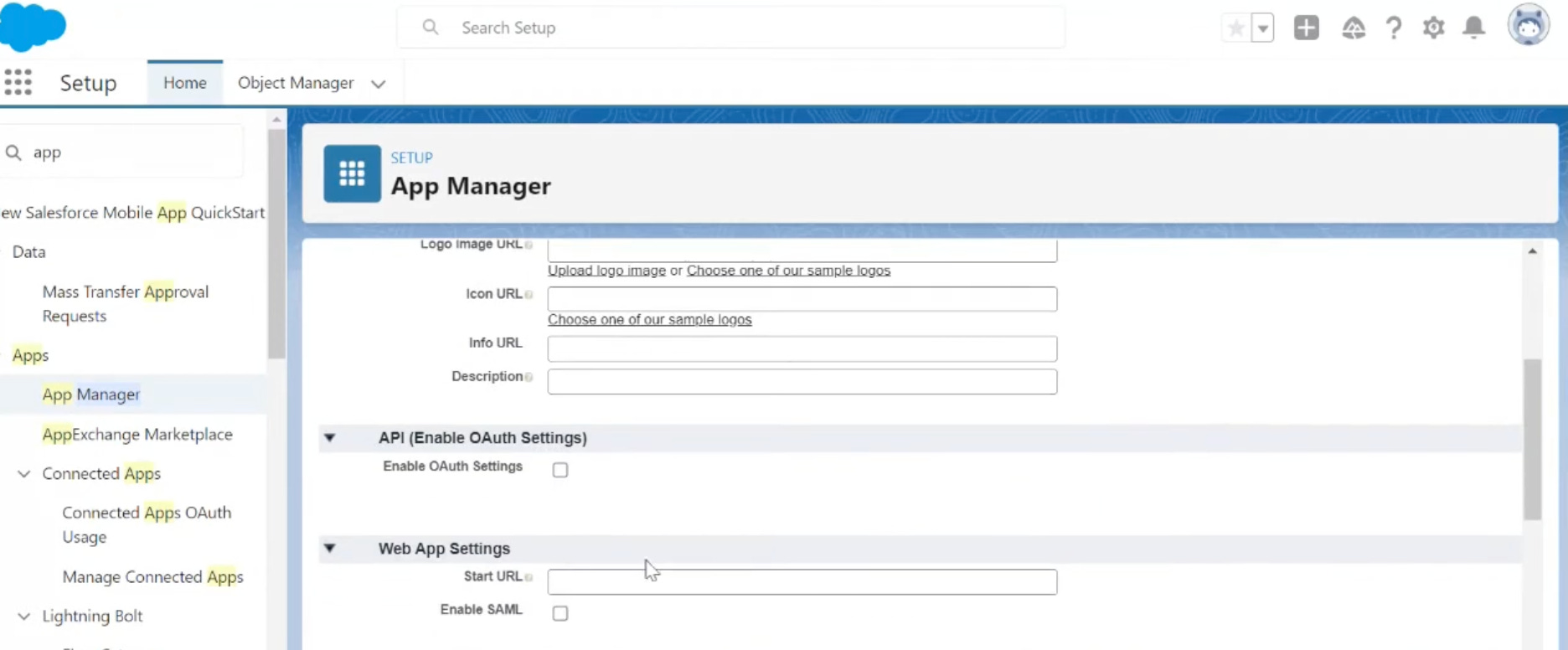1568x650 pixels.
Task: Click the sidebar scroll-up arrow
Action: point(276,121)
